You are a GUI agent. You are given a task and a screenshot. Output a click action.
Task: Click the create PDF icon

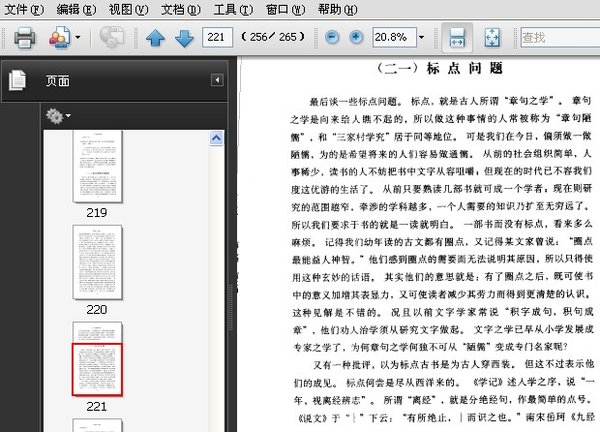pyautogui.click(x=58, y=38)
